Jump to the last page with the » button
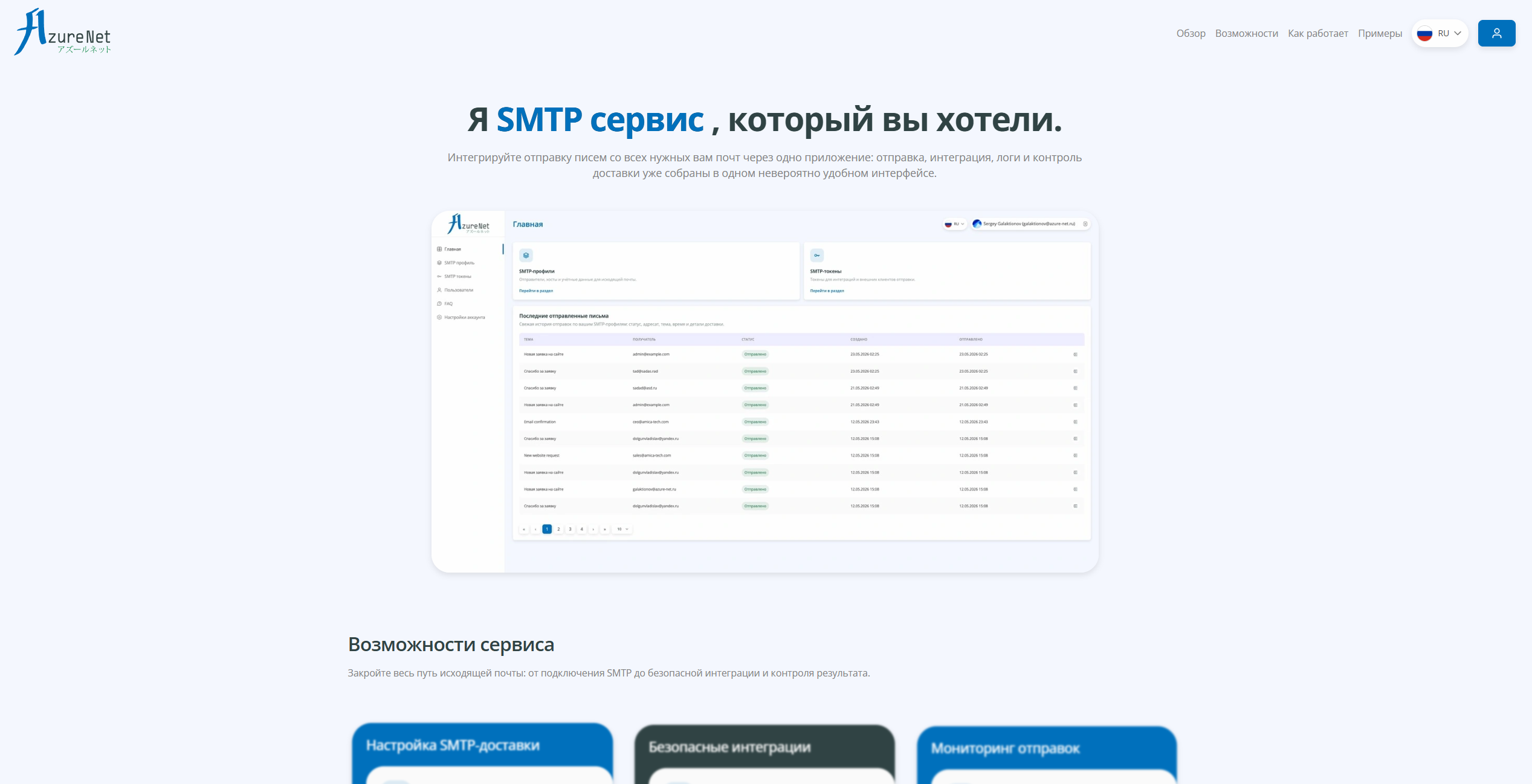Viewport: 1532px width, 784px height. (605, 529)
